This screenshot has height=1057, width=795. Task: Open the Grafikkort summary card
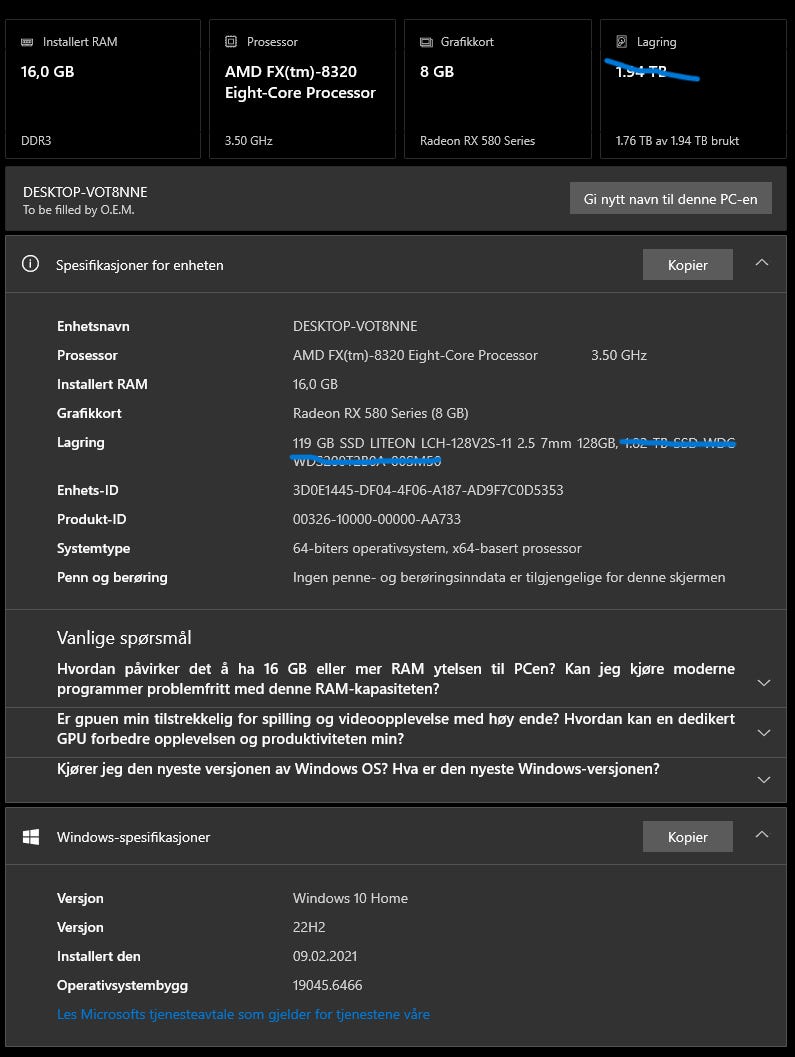[498, 89]
